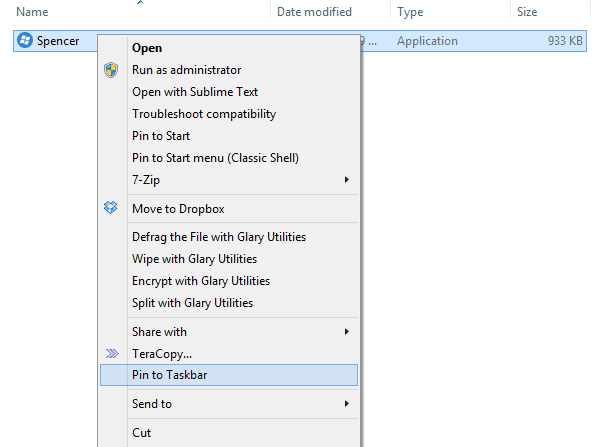The image size is (600, 447).
Task: Click the TeraCopy arrows icon
Action: click(112, 353)
